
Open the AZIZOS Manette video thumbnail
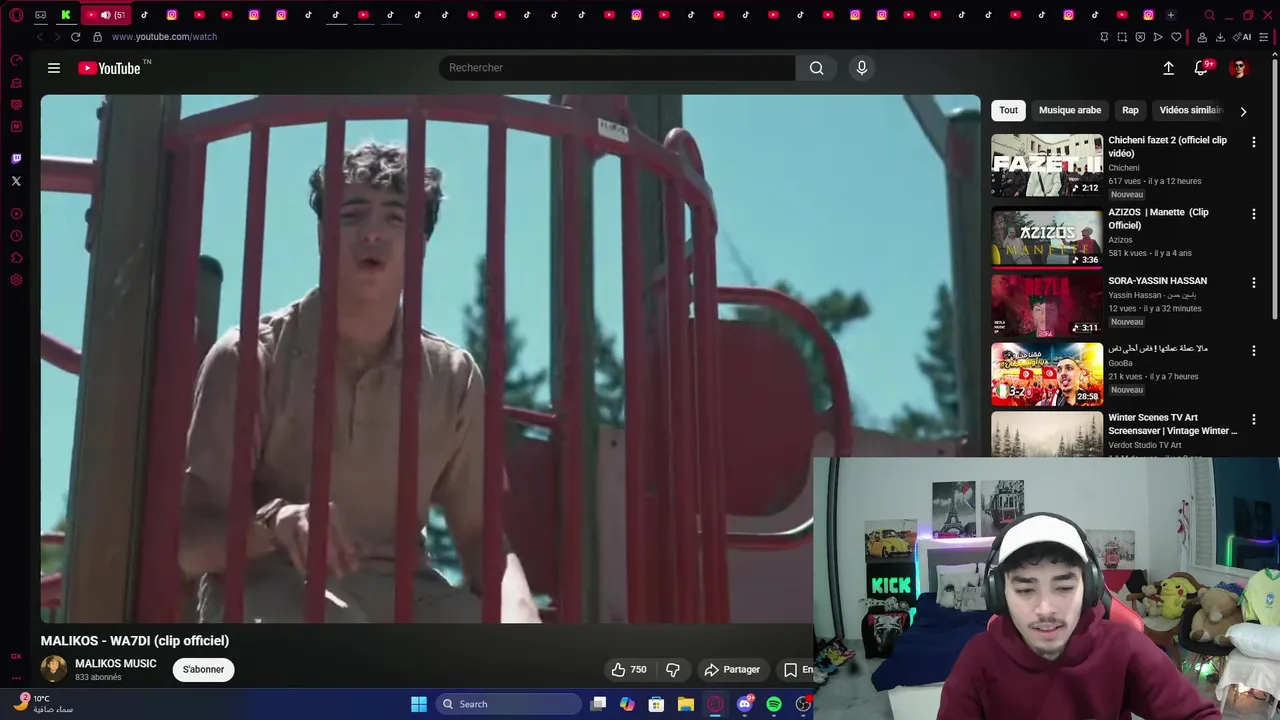click(1047, 237)
